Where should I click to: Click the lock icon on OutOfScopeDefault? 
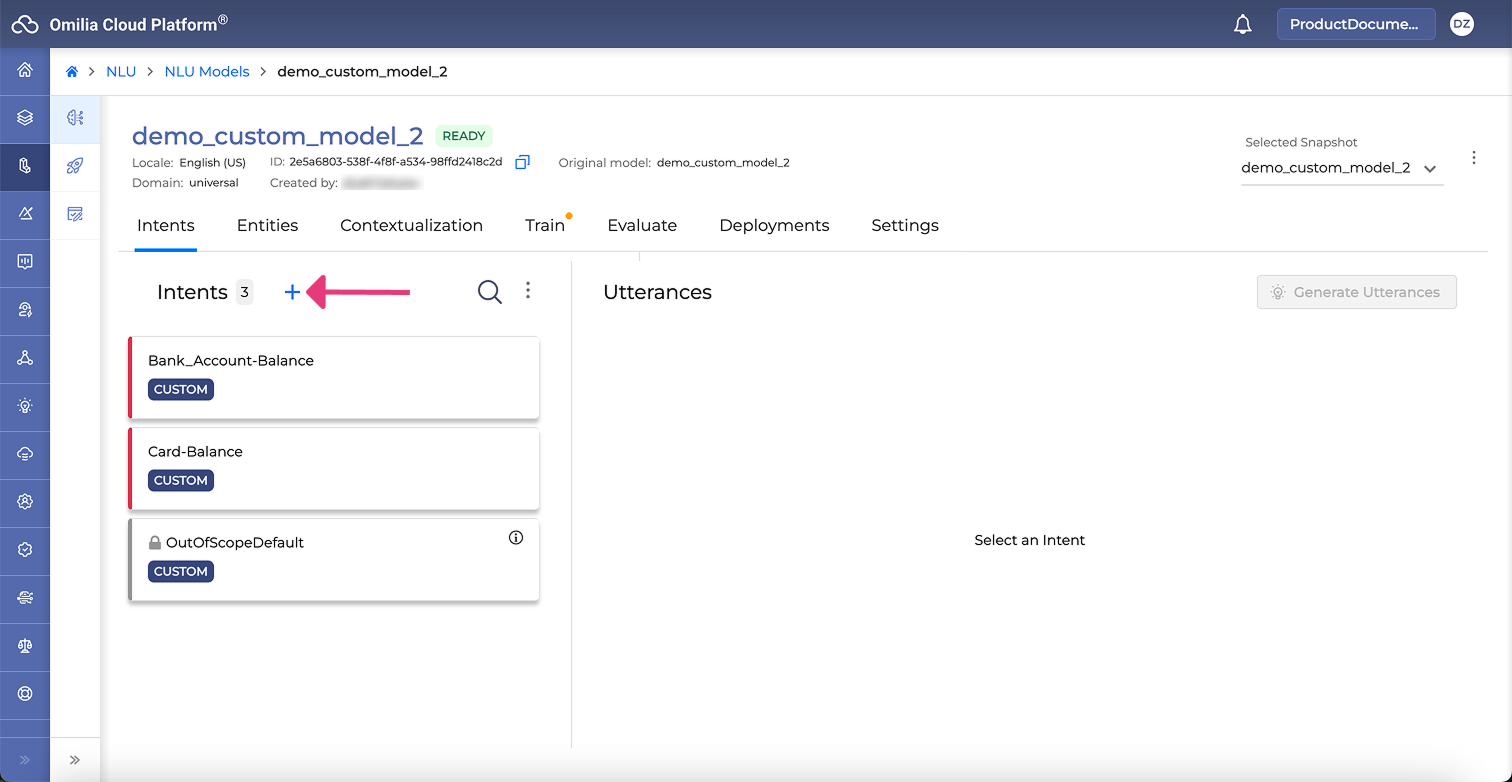click(x=155, y=543)
